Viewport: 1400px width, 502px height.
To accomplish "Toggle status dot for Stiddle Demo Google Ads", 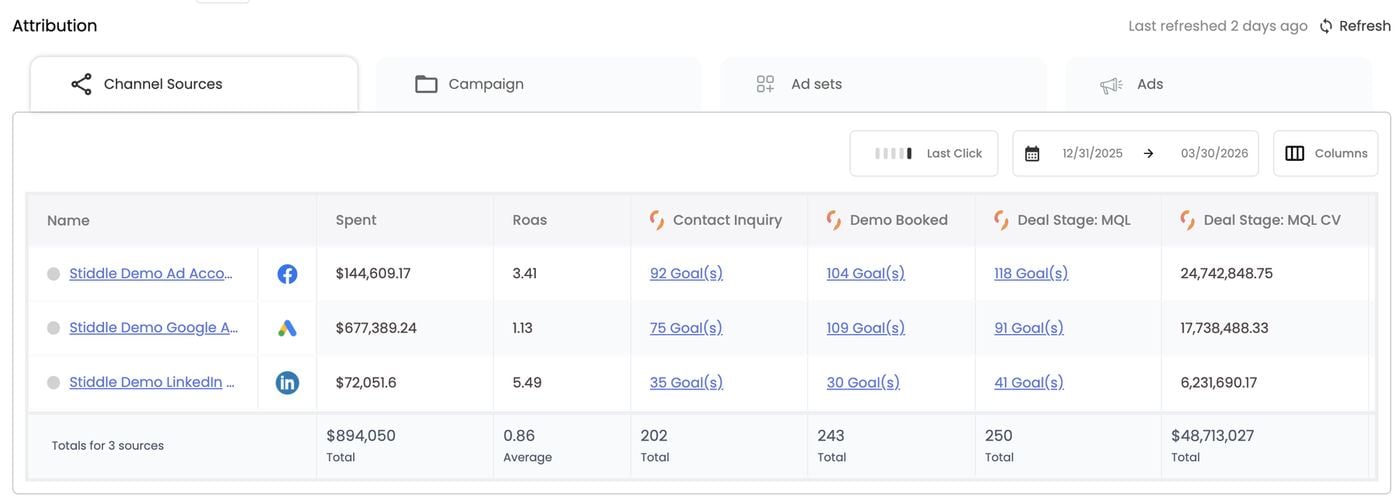I will [x=53, y=328].
